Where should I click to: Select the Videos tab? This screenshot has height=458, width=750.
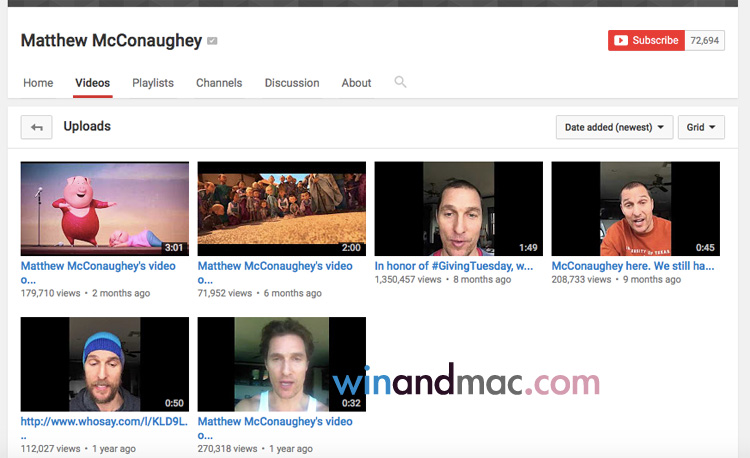(93, 83)
